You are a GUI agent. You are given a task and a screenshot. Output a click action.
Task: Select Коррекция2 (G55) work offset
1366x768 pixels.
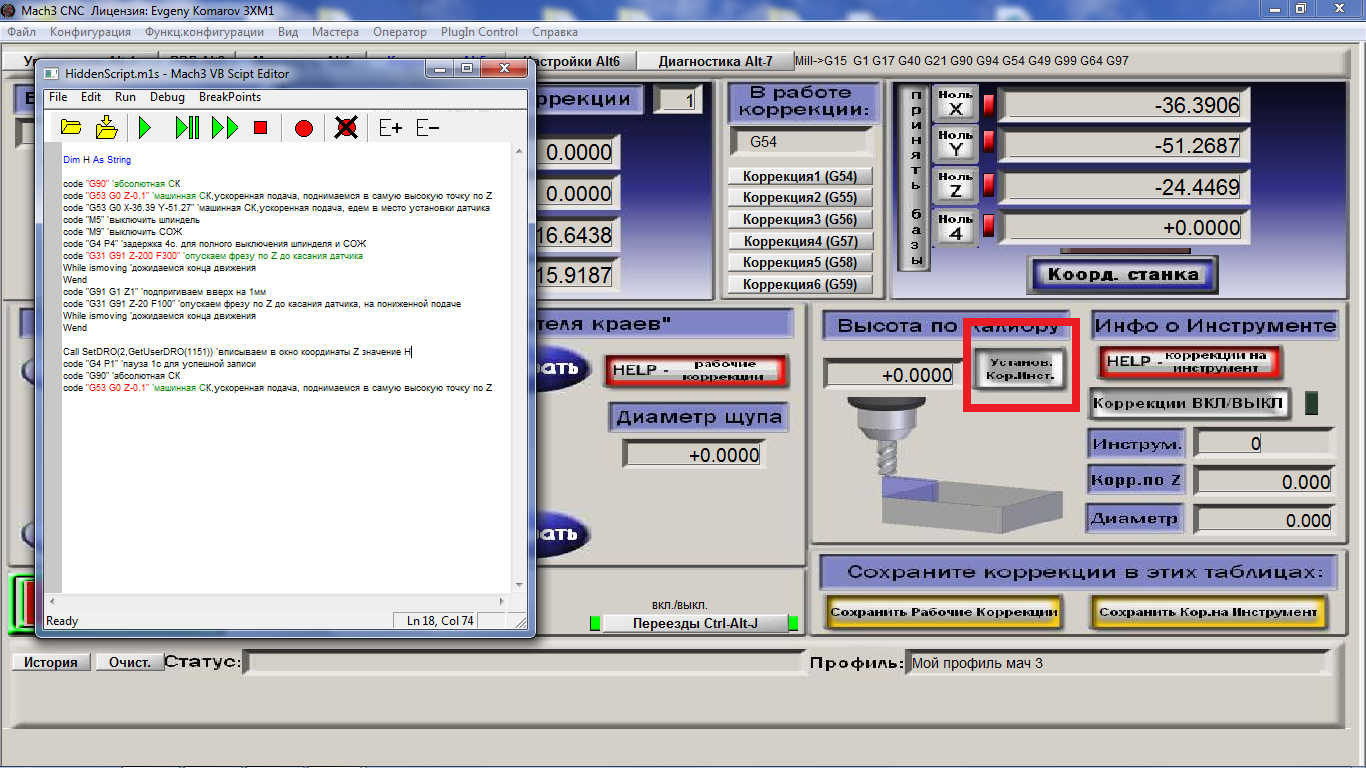pyautogui.click(x=800, y=198)
